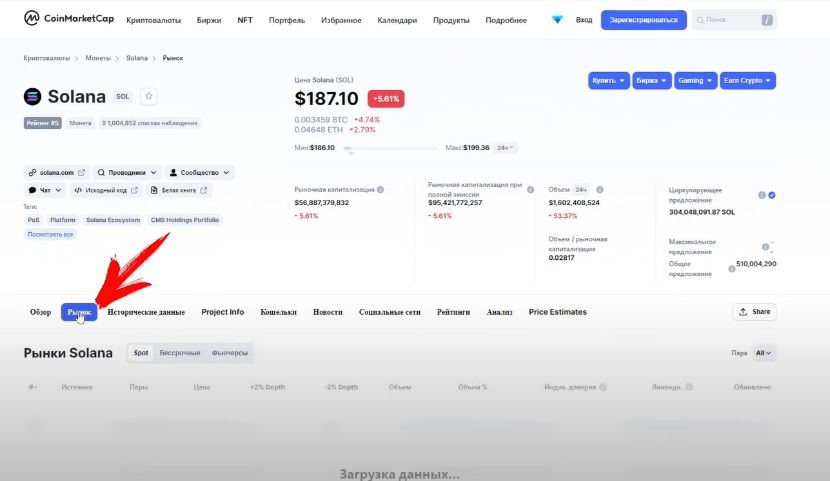Open info icon beside Ликвидн. column
Viewport: 830px width, 481px height.
689,387
